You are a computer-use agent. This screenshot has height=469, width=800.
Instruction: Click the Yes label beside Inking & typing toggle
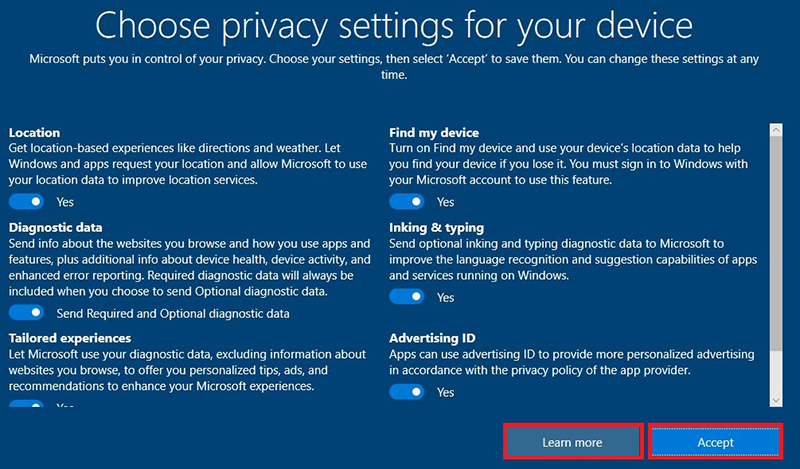tap(445, 298)
